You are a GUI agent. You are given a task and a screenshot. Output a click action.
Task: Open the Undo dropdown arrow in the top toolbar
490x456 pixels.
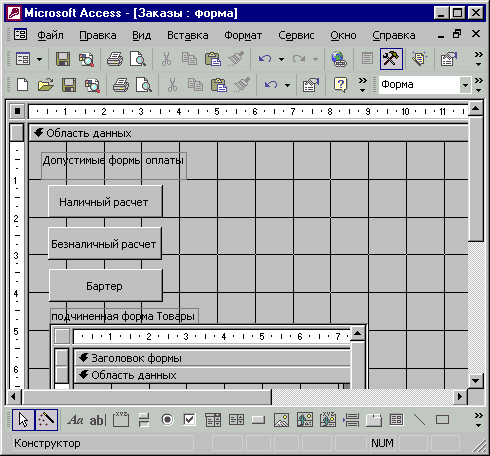(281, 60)
